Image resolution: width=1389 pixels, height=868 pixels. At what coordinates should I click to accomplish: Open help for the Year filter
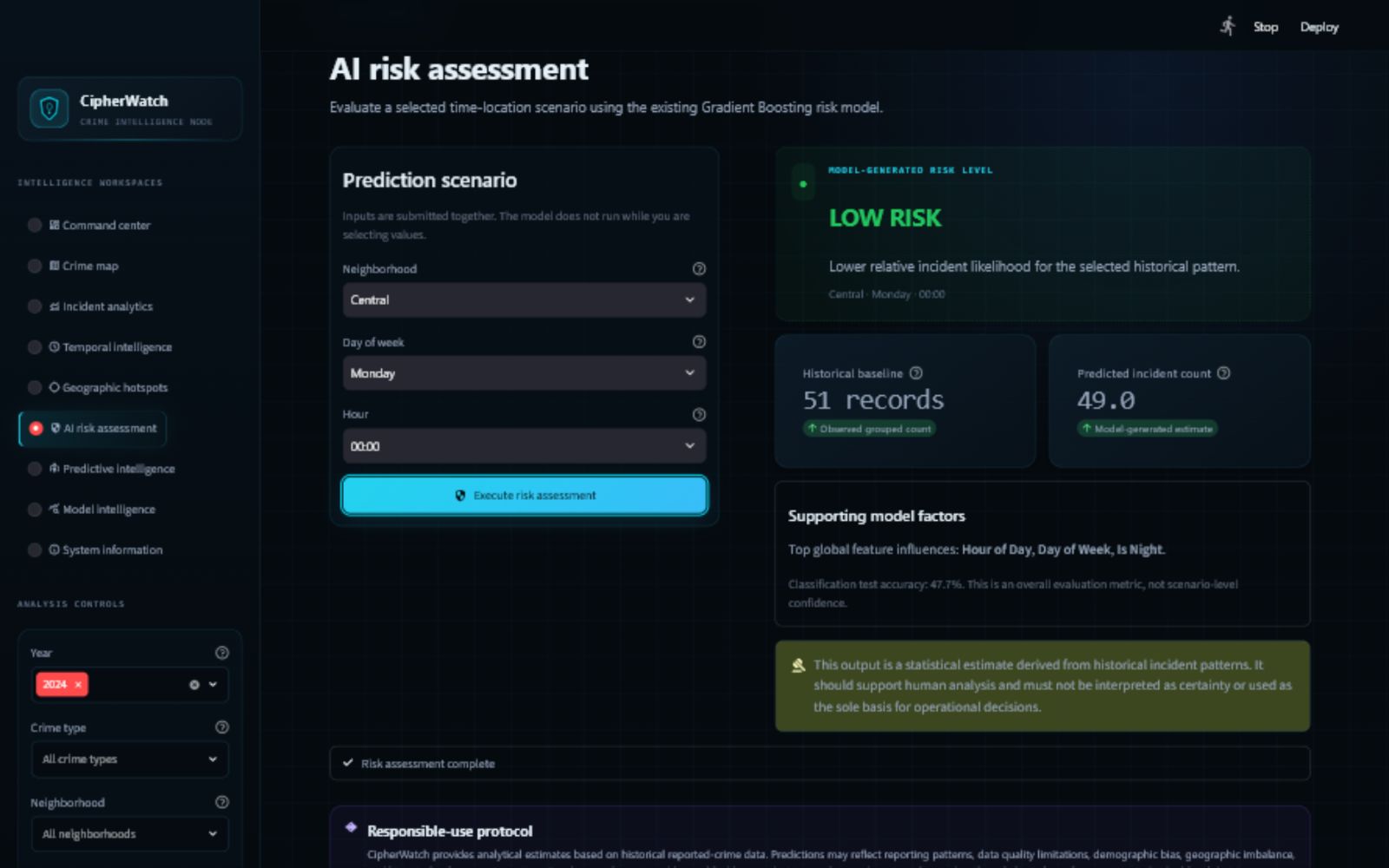coord(221,653)
